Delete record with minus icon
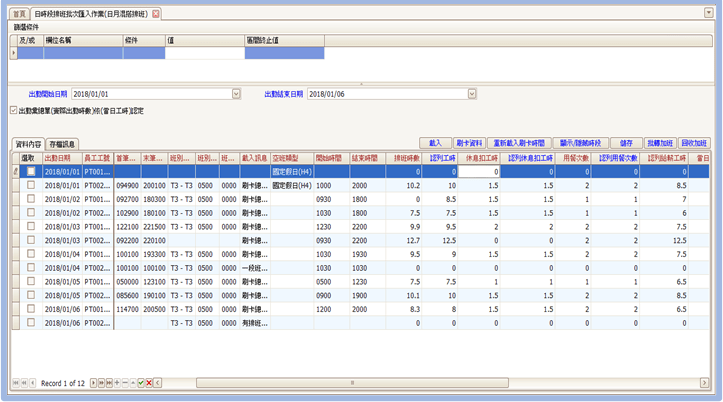723x402 pixels. coord(125,383)
